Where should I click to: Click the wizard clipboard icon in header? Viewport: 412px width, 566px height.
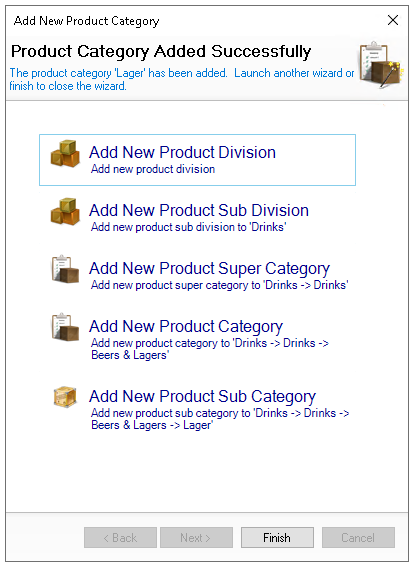tap(381, 65)
